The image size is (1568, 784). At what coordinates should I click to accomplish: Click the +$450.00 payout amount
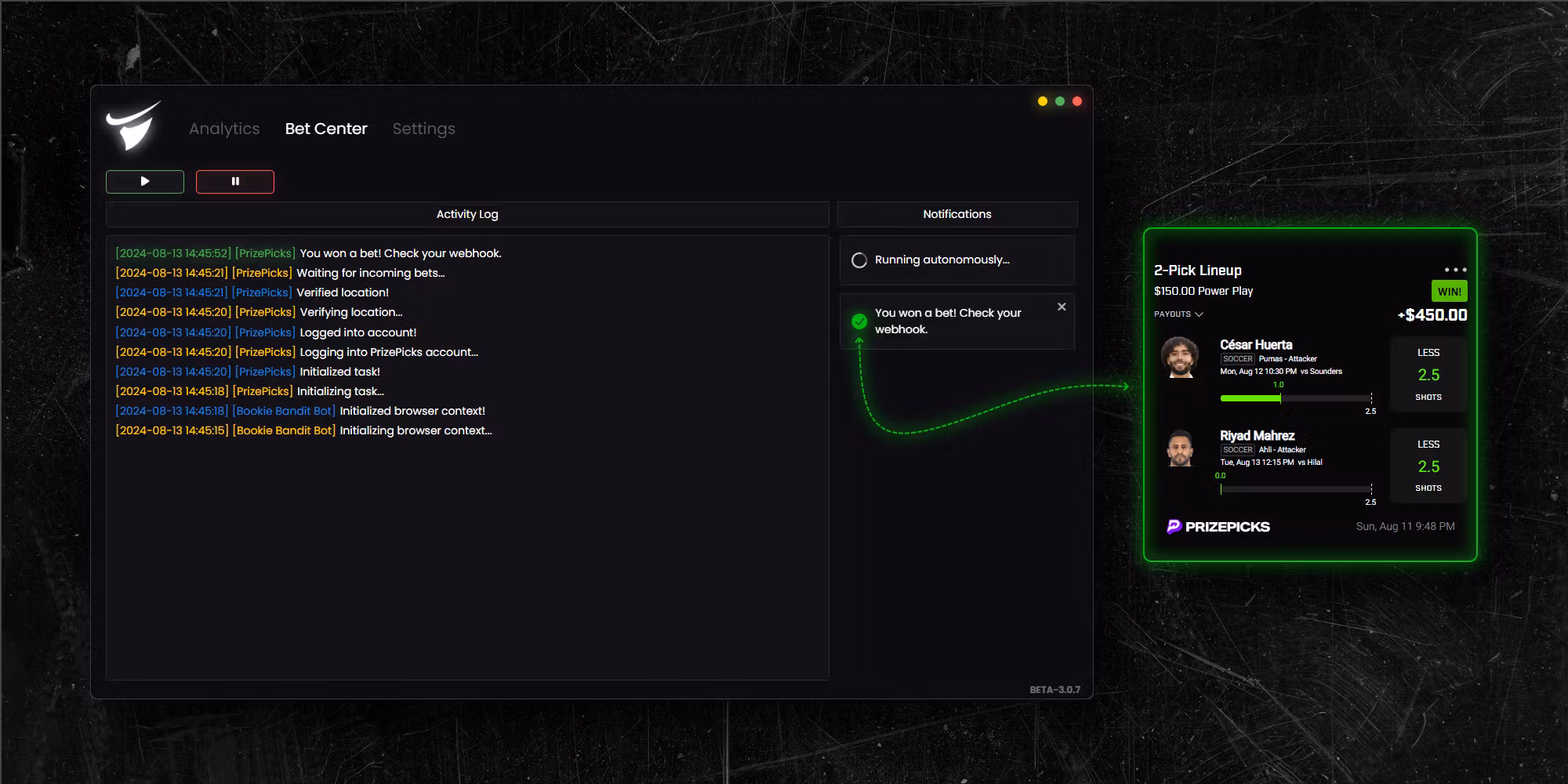(1432, 315)
